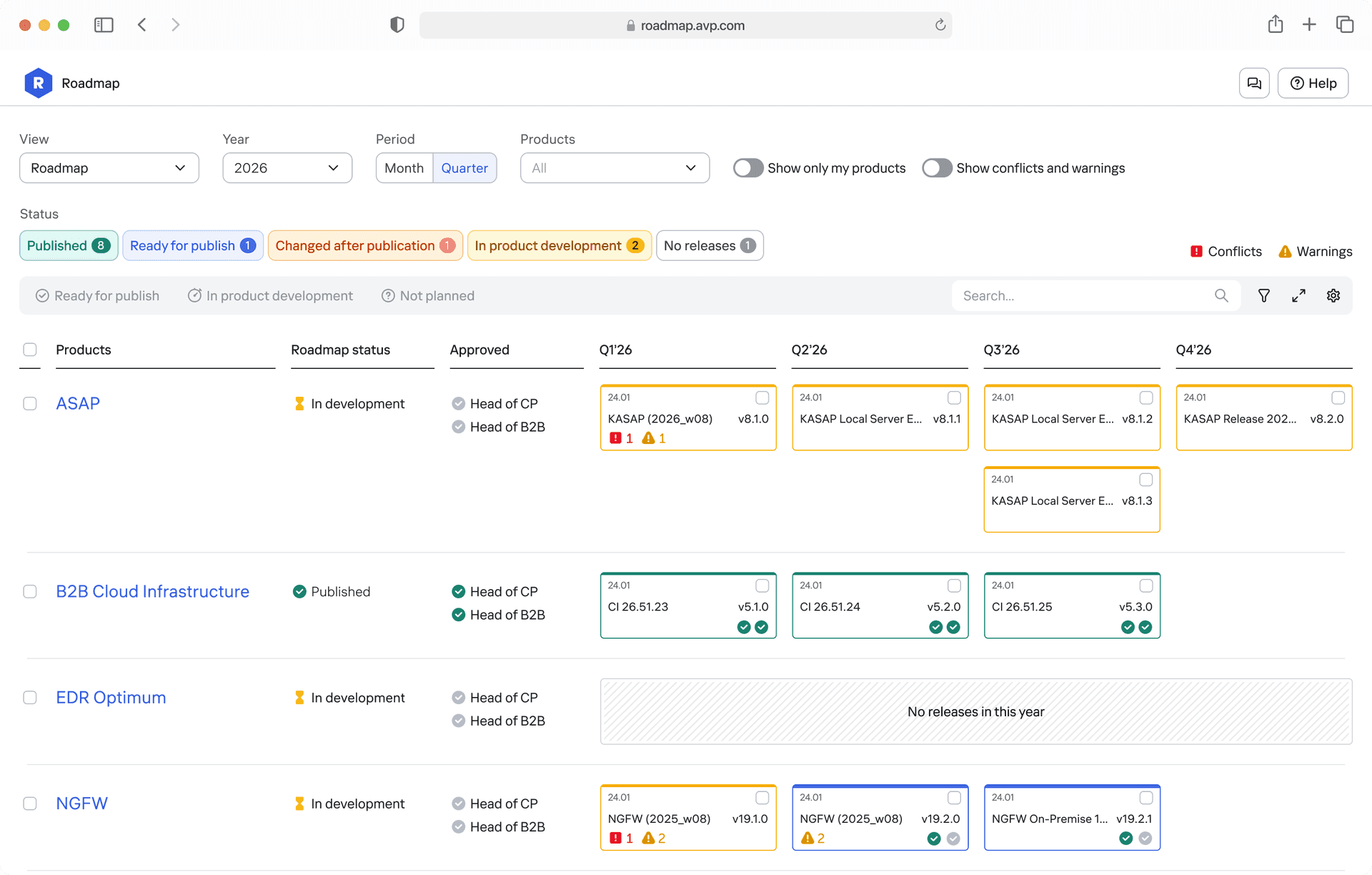Click the Warnings indicator icon

point(1285,251)
